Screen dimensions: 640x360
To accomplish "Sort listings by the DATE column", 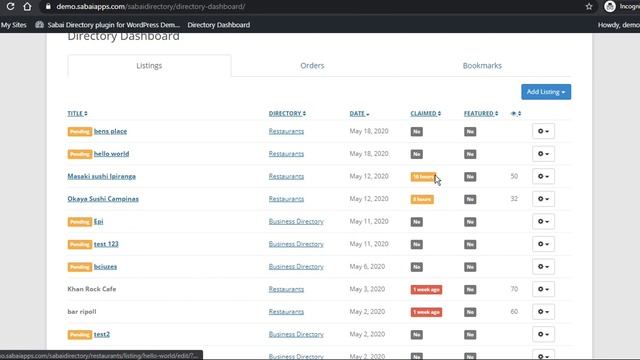I will [359, 113].
